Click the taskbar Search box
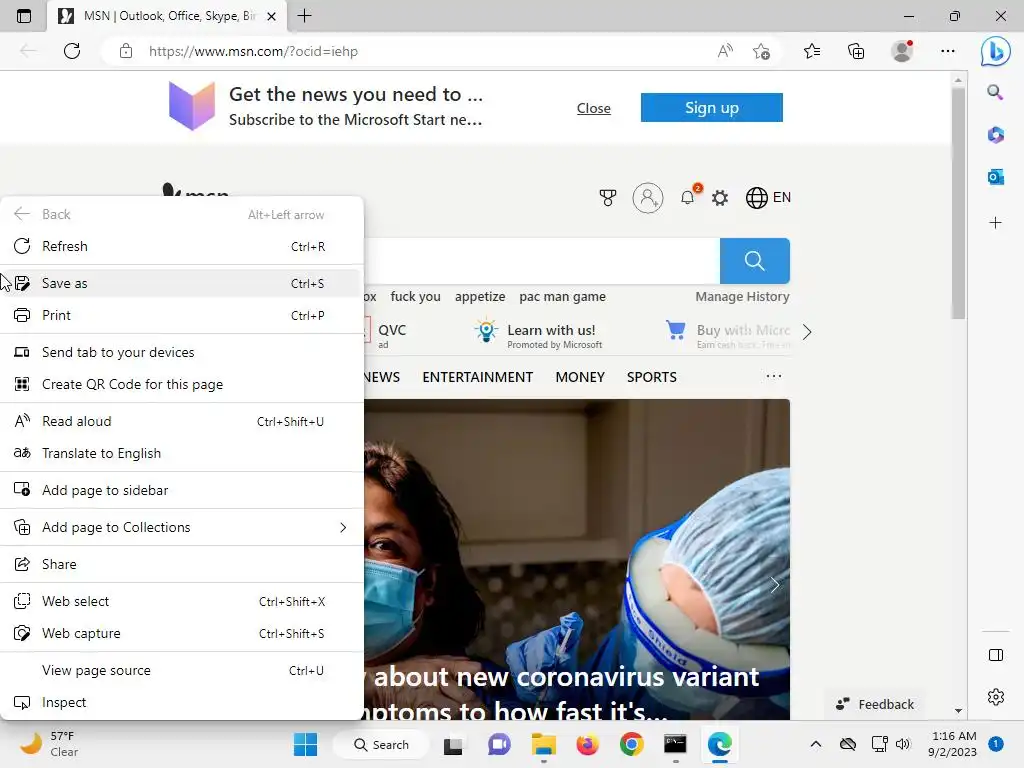This screenshot has width=1024, height=768. pos(381,744)
